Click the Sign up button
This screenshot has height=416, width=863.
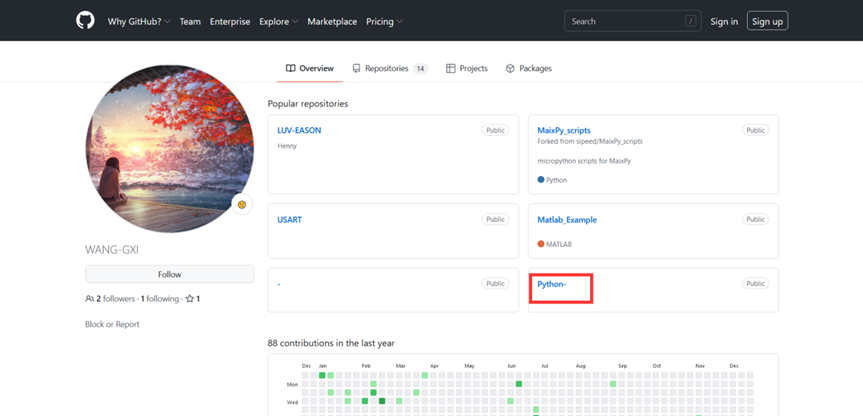[x=767, y=21]
